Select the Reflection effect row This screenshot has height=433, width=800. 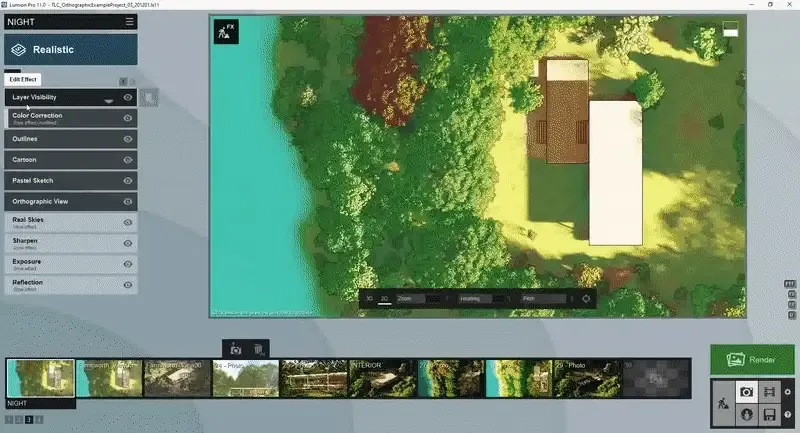click(71, 285)
